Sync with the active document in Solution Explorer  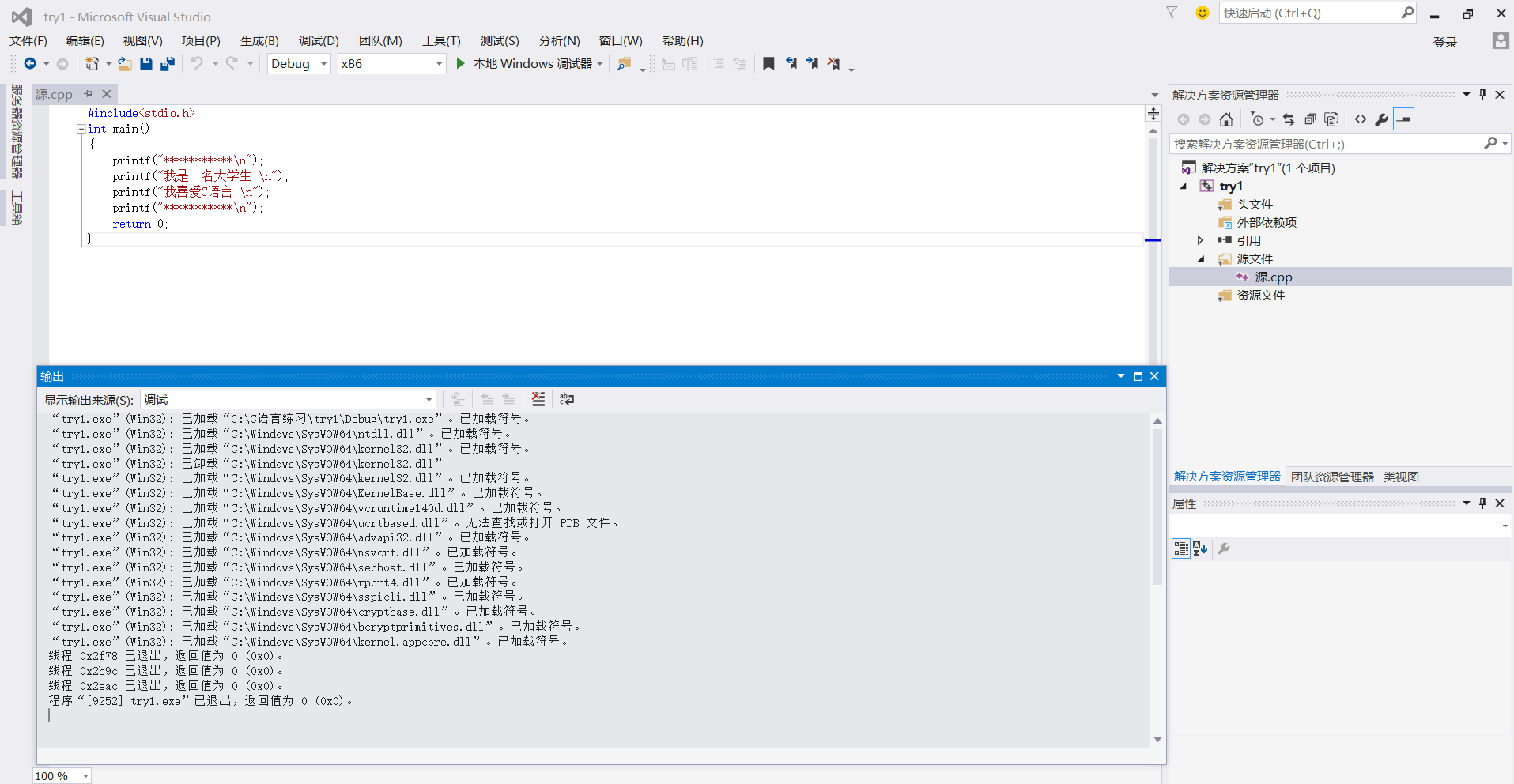tap(1289, 119)
